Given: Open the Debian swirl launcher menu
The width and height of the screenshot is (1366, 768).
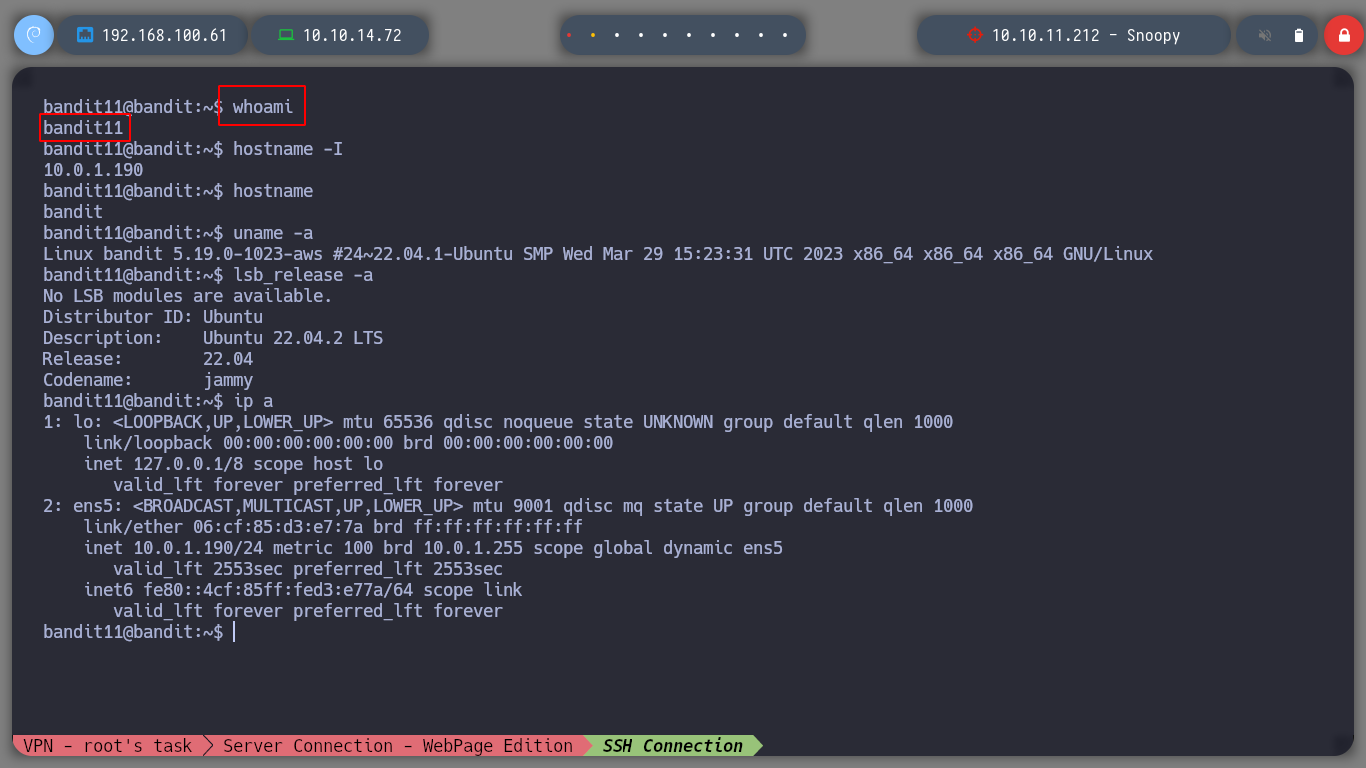Looking at the screenshot, I should (x=33, y=35).
